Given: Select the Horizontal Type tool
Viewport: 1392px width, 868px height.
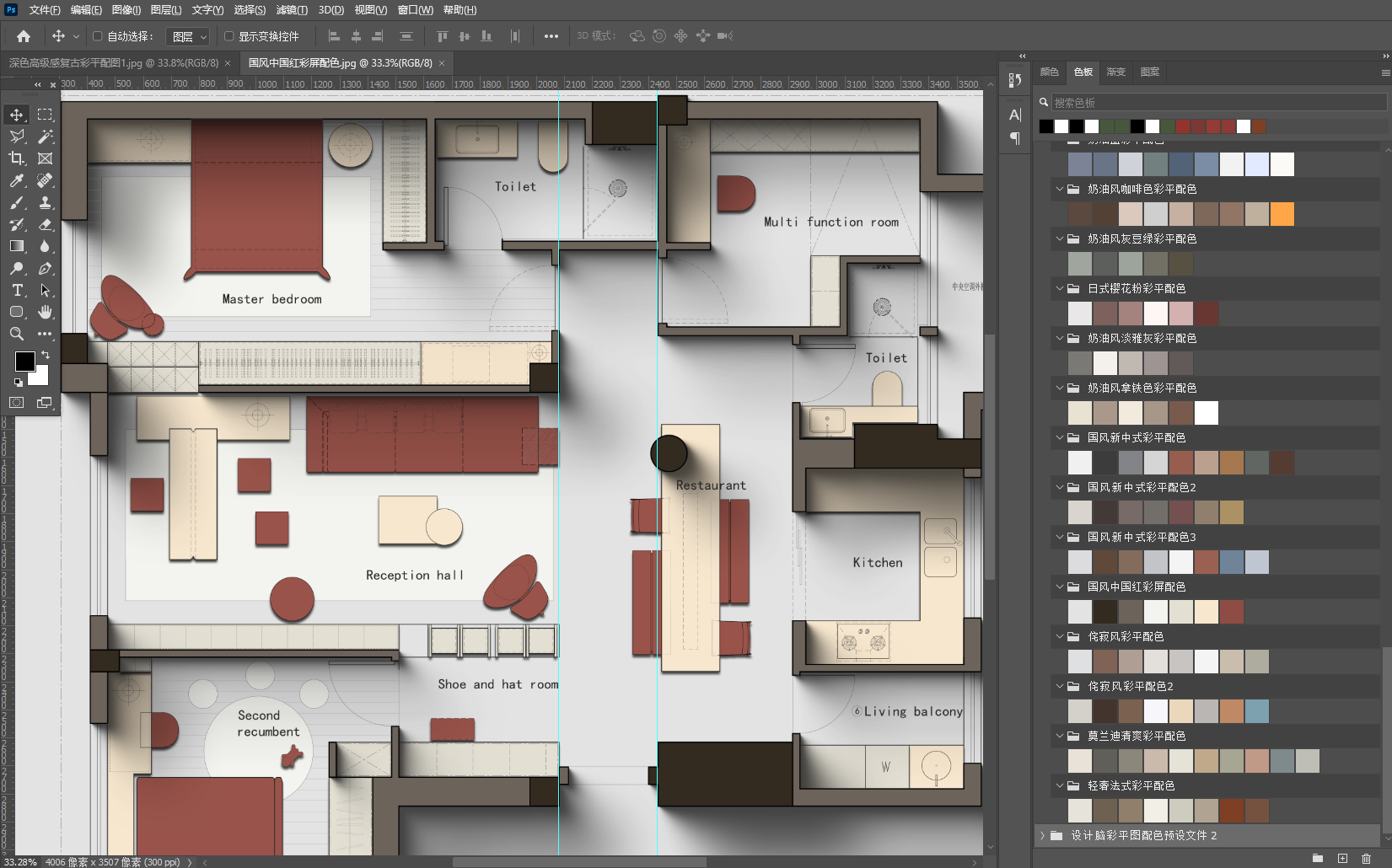Looking at the screenshot, I should pyautogui.click(x=17, y=290).
